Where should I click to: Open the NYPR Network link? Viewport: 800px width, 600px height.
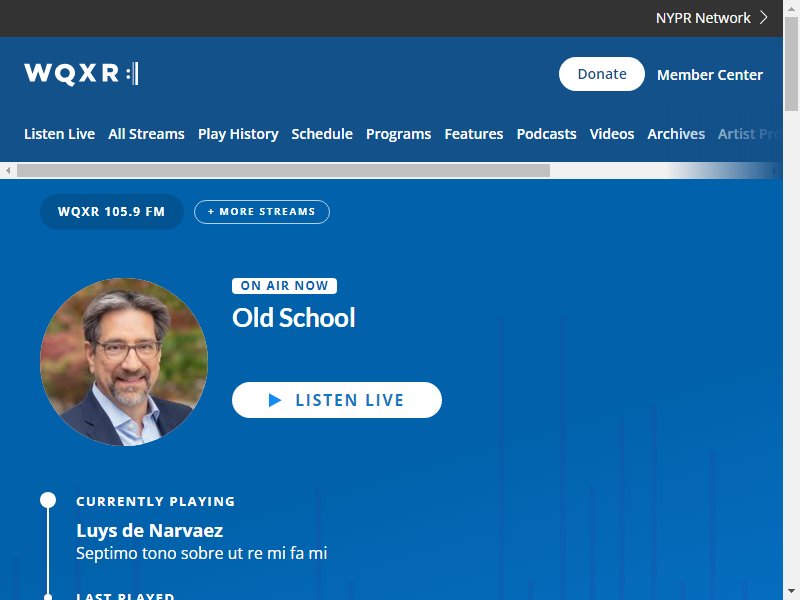[x=703, y=18]
